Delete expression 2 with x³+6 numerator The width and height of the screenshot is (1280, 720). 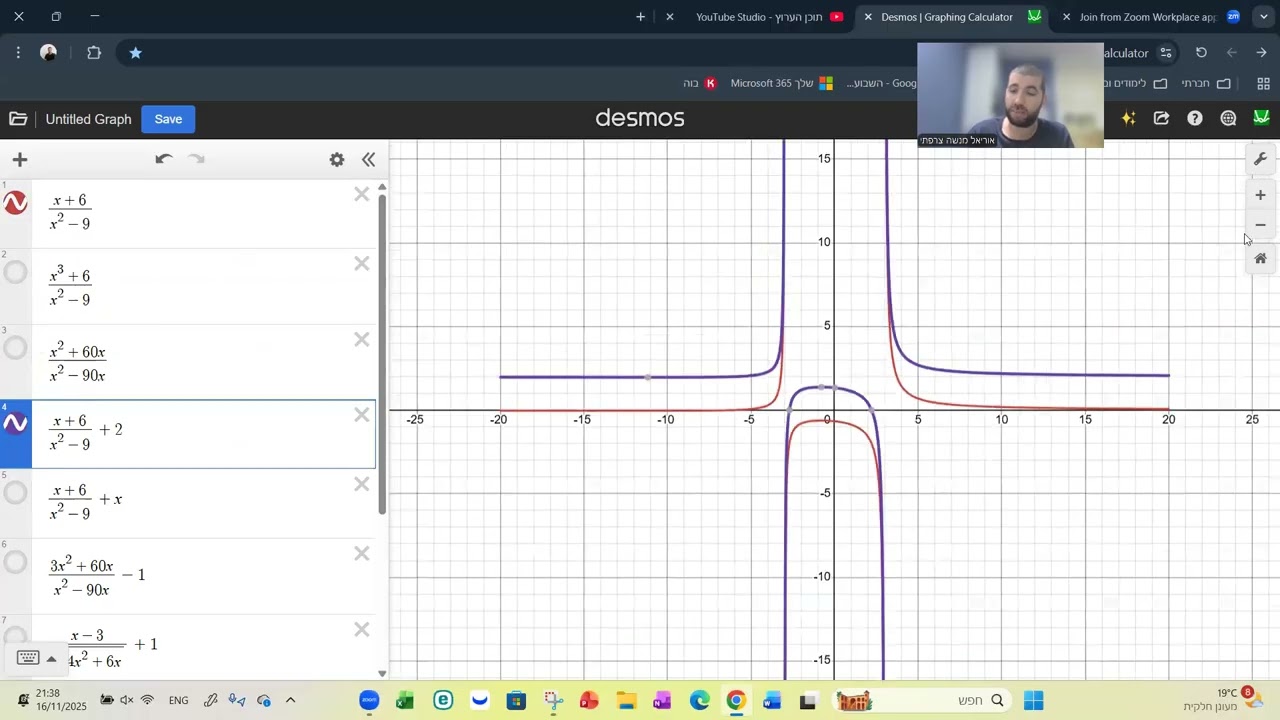361,264
